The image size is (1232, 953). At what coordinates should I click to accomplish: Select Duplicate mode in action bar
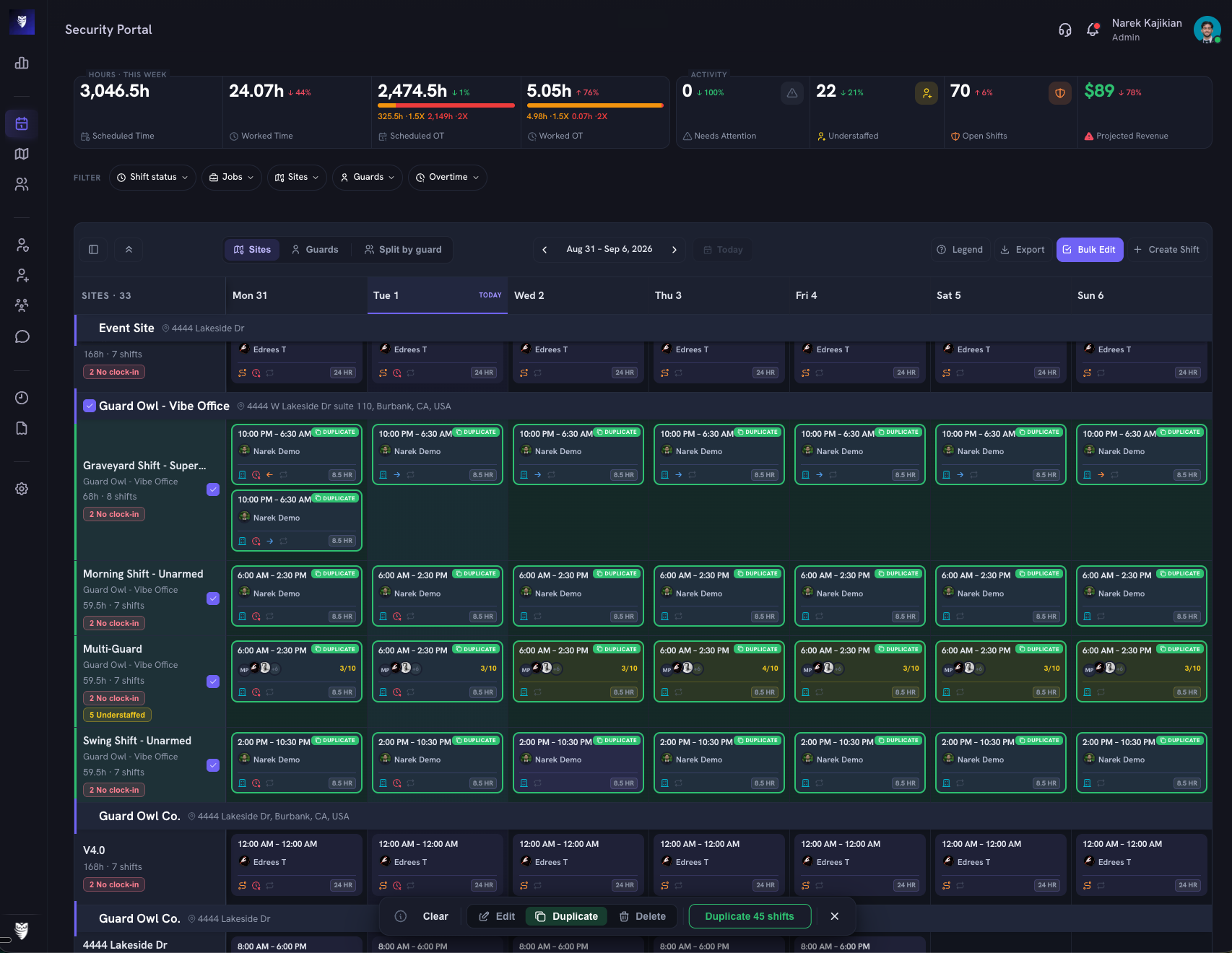point(566,916)
